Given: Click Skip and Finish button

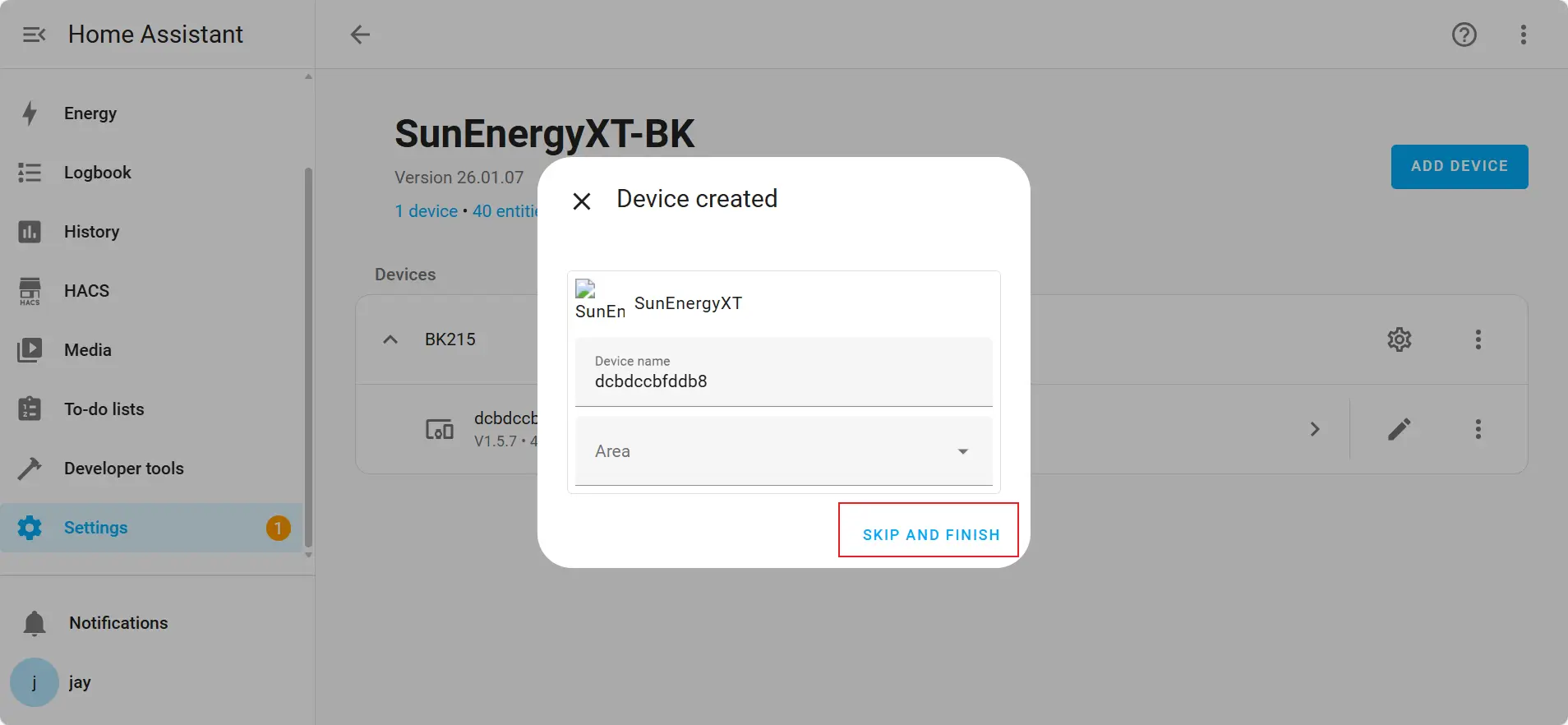Looking at the screenshot, I should click(x=930, y=534).
